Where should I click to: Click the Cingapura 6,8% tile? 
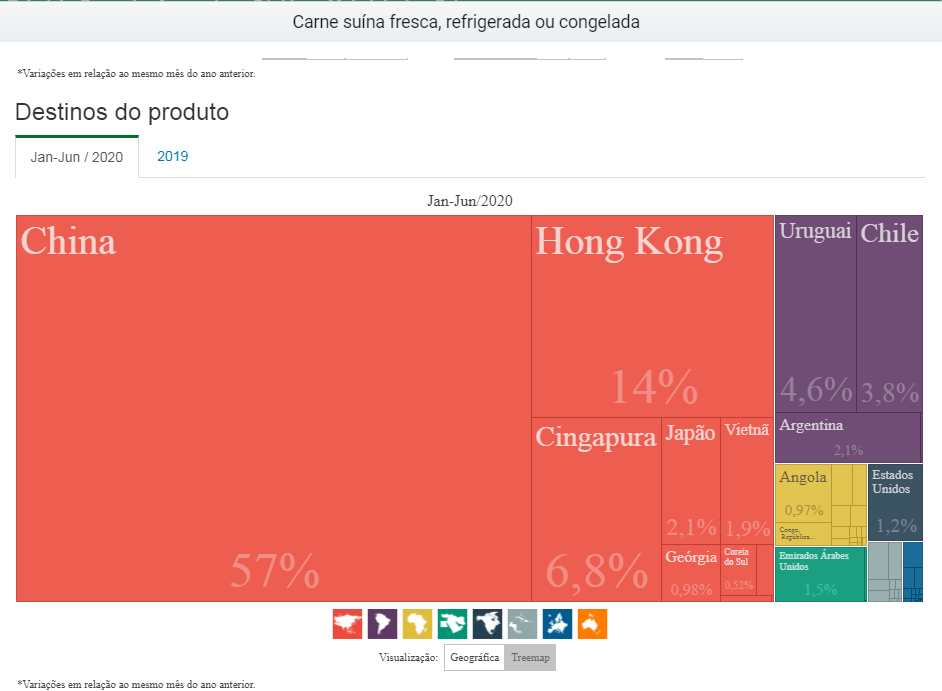click(x=596, y=510)
